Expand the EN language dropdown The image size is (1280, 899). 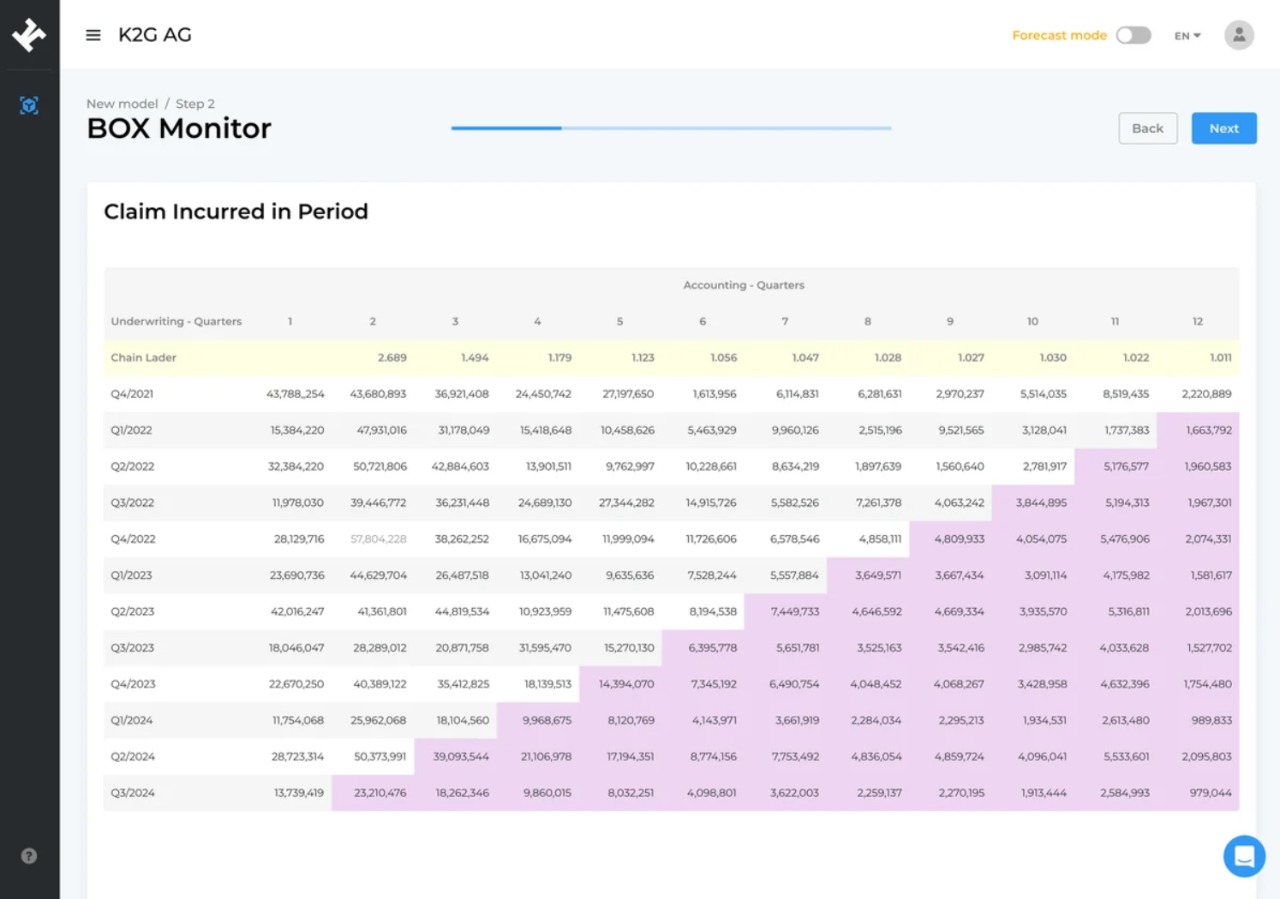(x=1187, y=36)
